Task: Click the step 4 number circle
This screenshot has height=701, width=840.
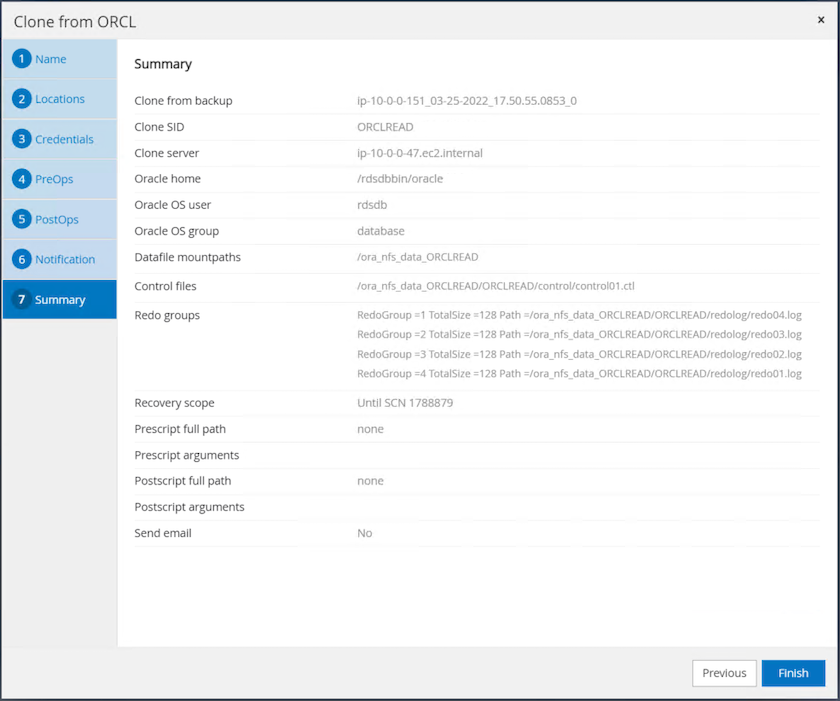Action: (x=22, y=179)
